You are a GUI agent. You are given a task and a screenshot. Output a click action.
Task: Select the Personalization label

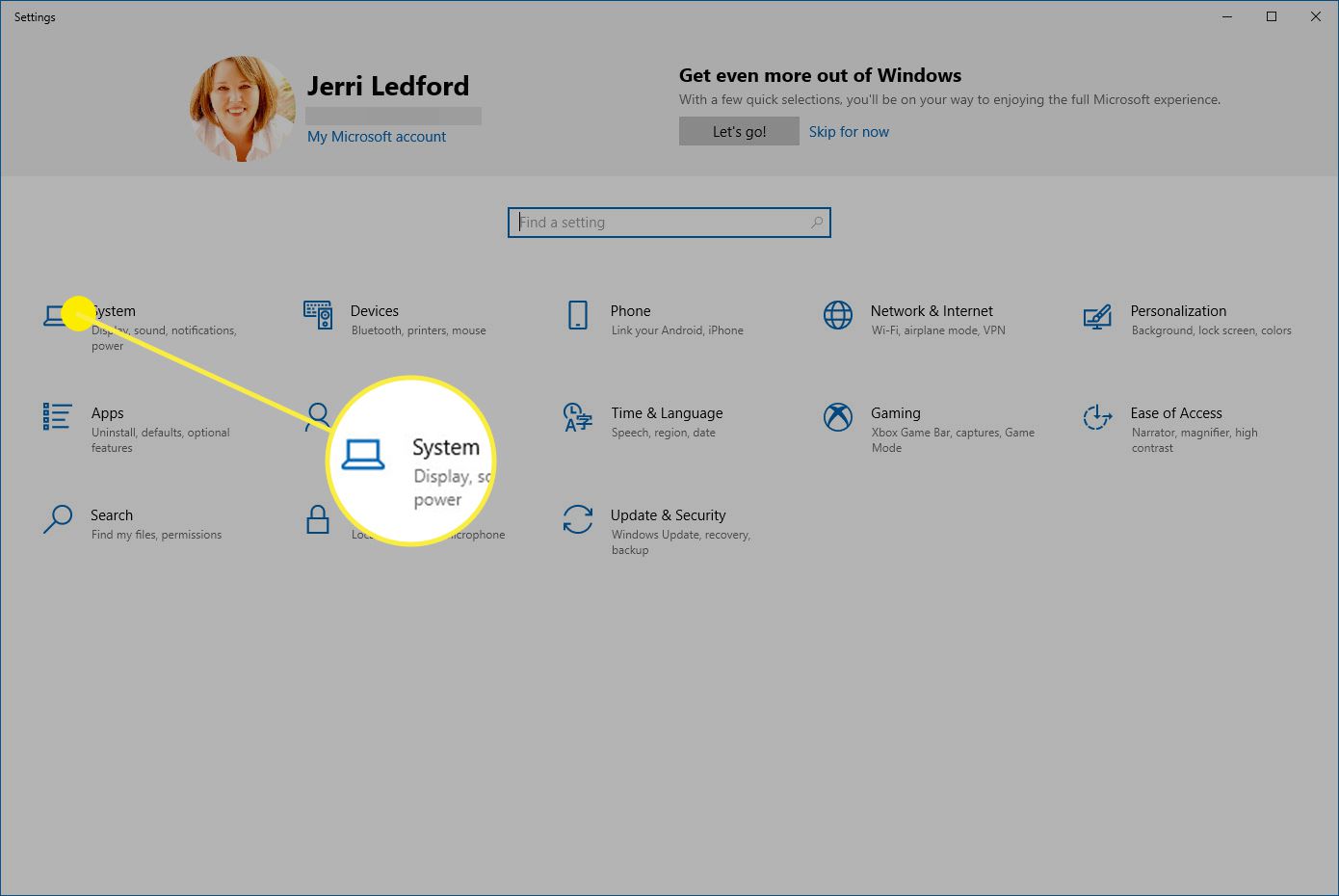(x=1178, y=311)
